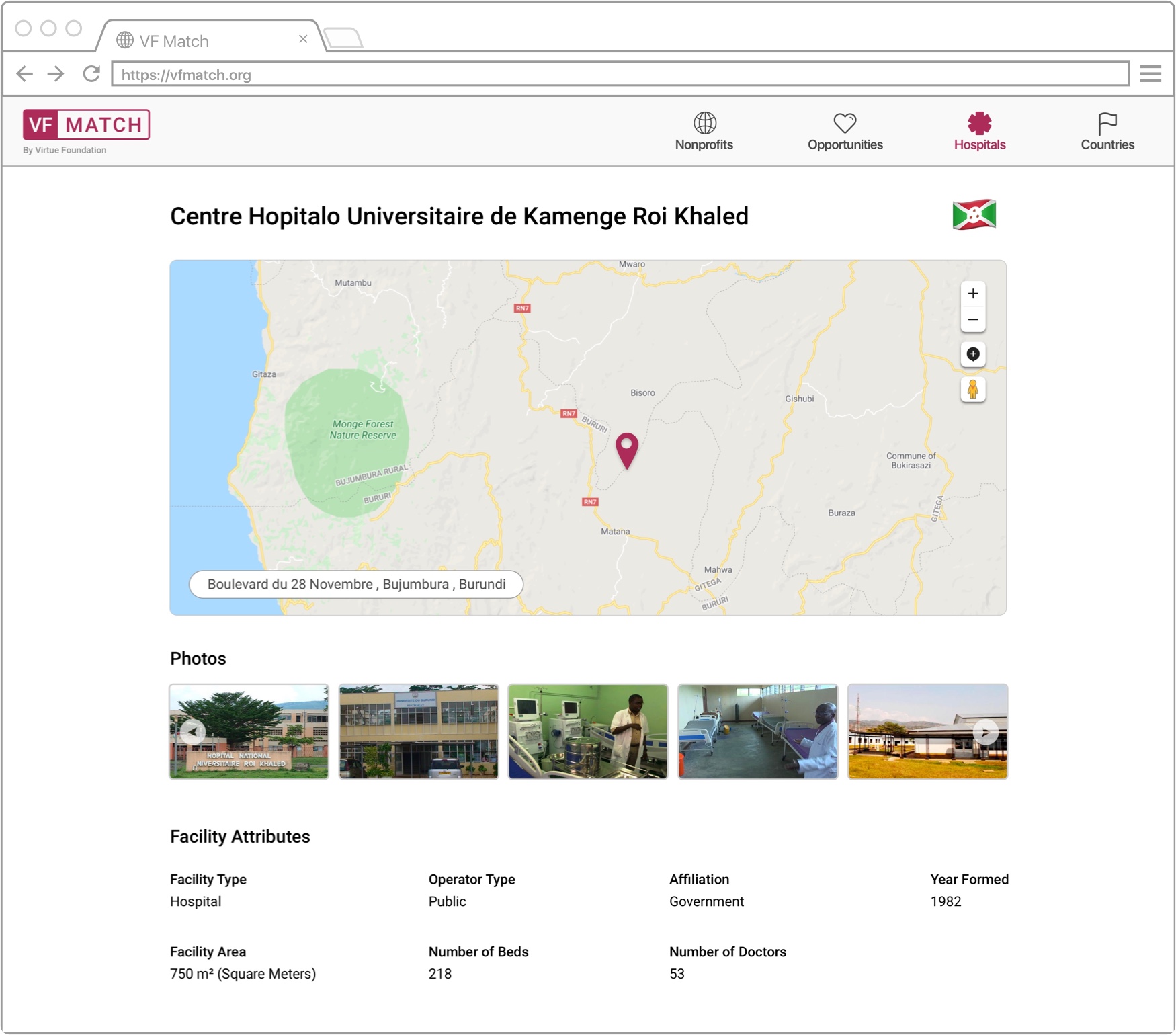Go to the Opportunities section
The height and width of the screenshot is (1035, 1176).
click(845, 132)
